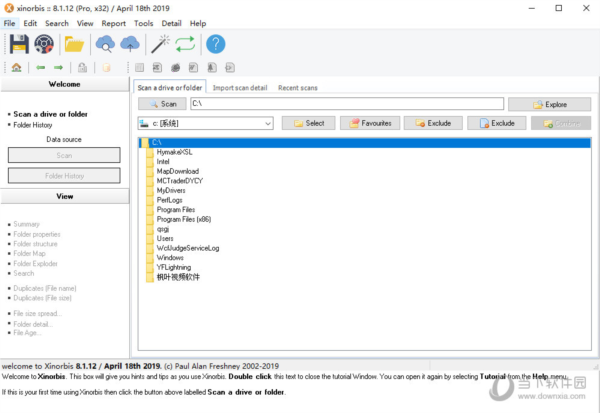Open the File menu

coord(9,23)
